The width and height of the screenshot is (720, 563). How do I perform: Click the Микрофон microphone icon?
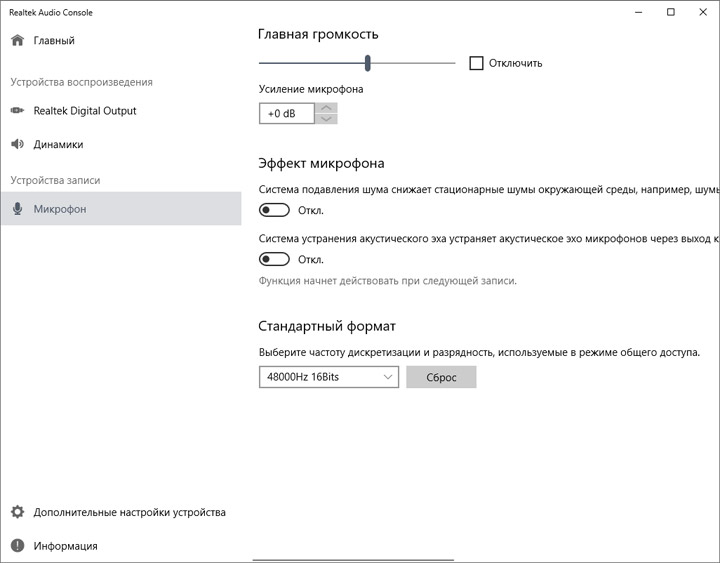(17, 209)
